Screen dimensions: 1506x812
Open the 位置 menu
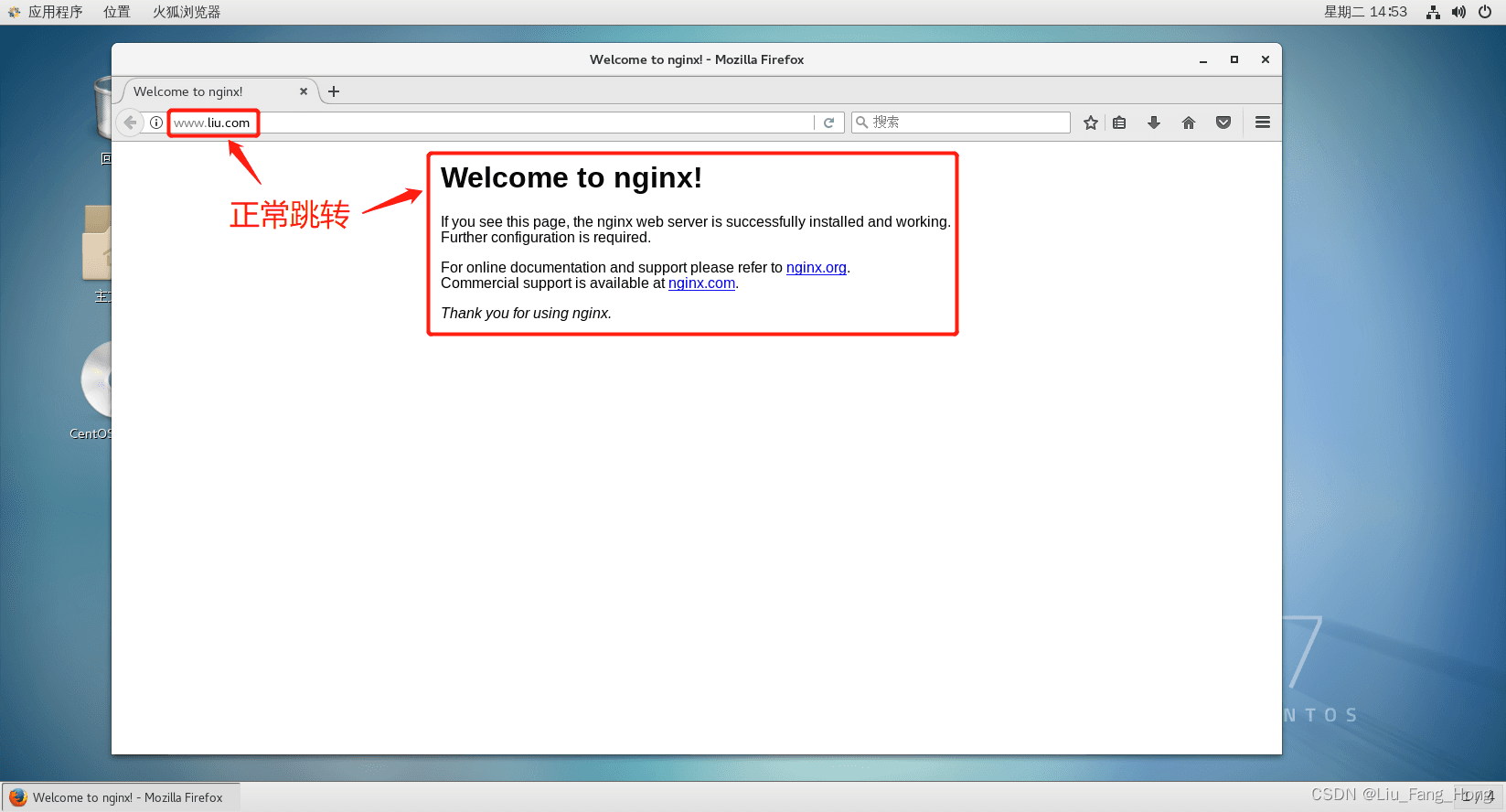tap(117, 12)
